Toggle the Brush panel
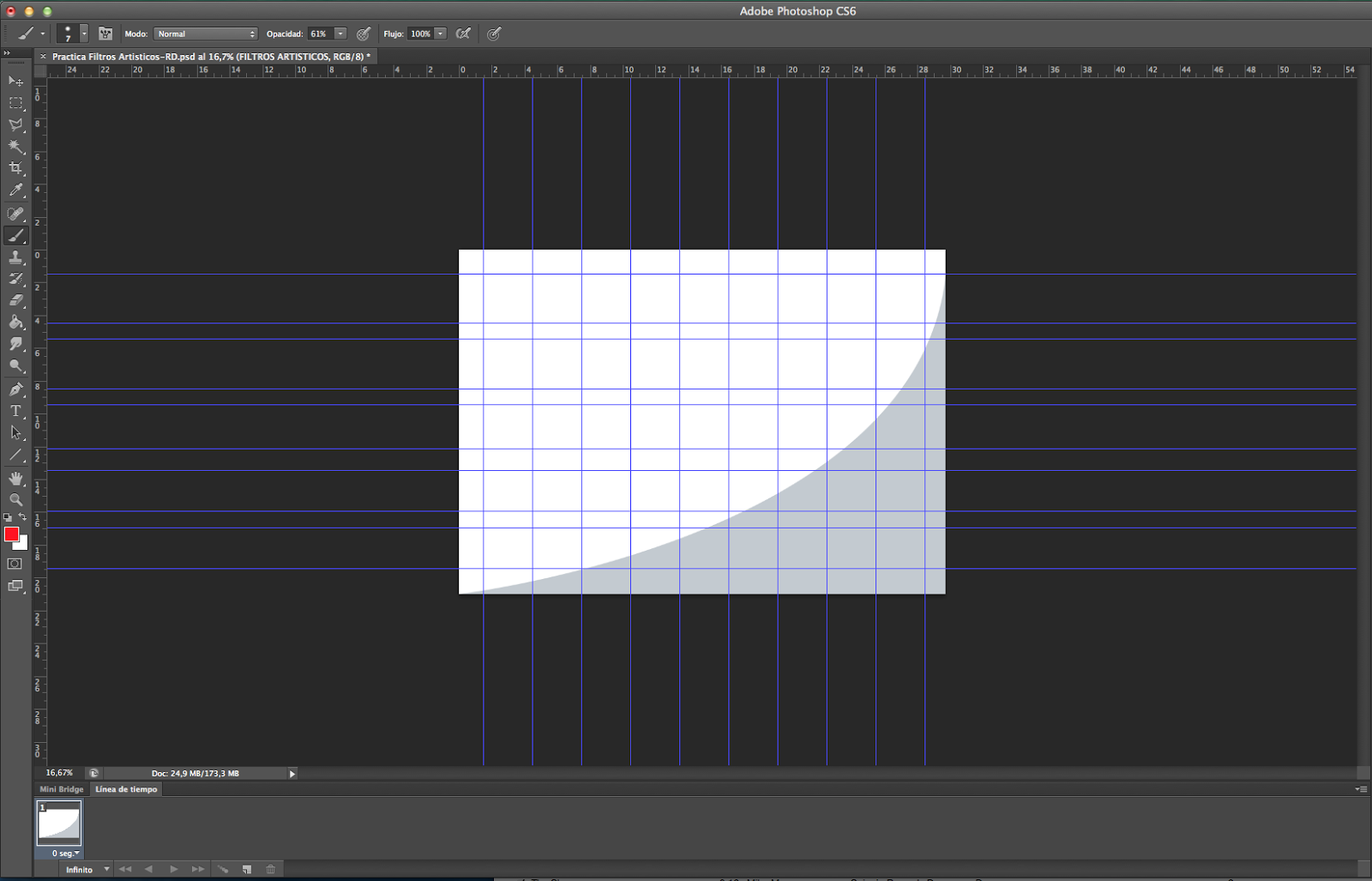The width and height of the screenshot is (1372, 881). 105,33
